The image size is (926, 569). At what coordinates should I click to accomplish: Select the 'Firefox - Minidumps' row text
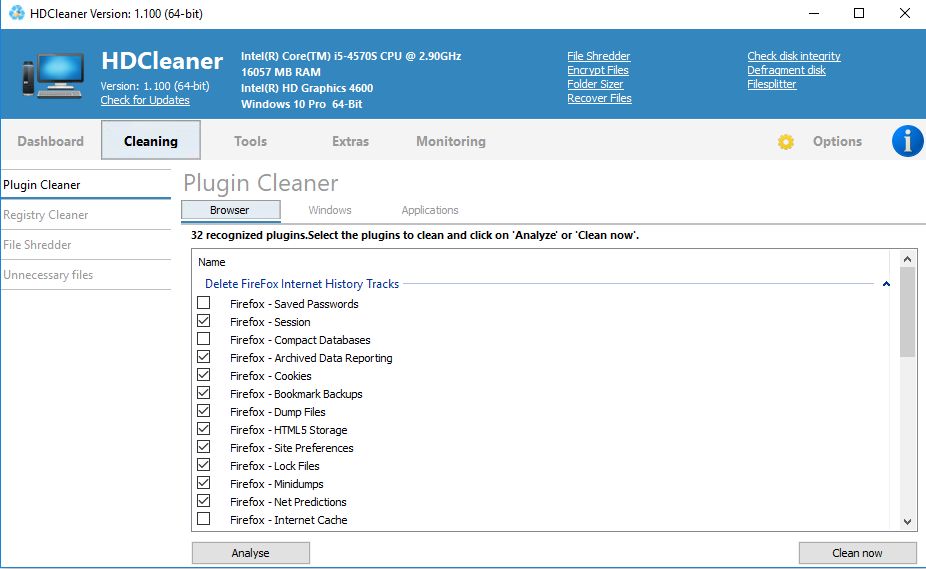point(276,484)
